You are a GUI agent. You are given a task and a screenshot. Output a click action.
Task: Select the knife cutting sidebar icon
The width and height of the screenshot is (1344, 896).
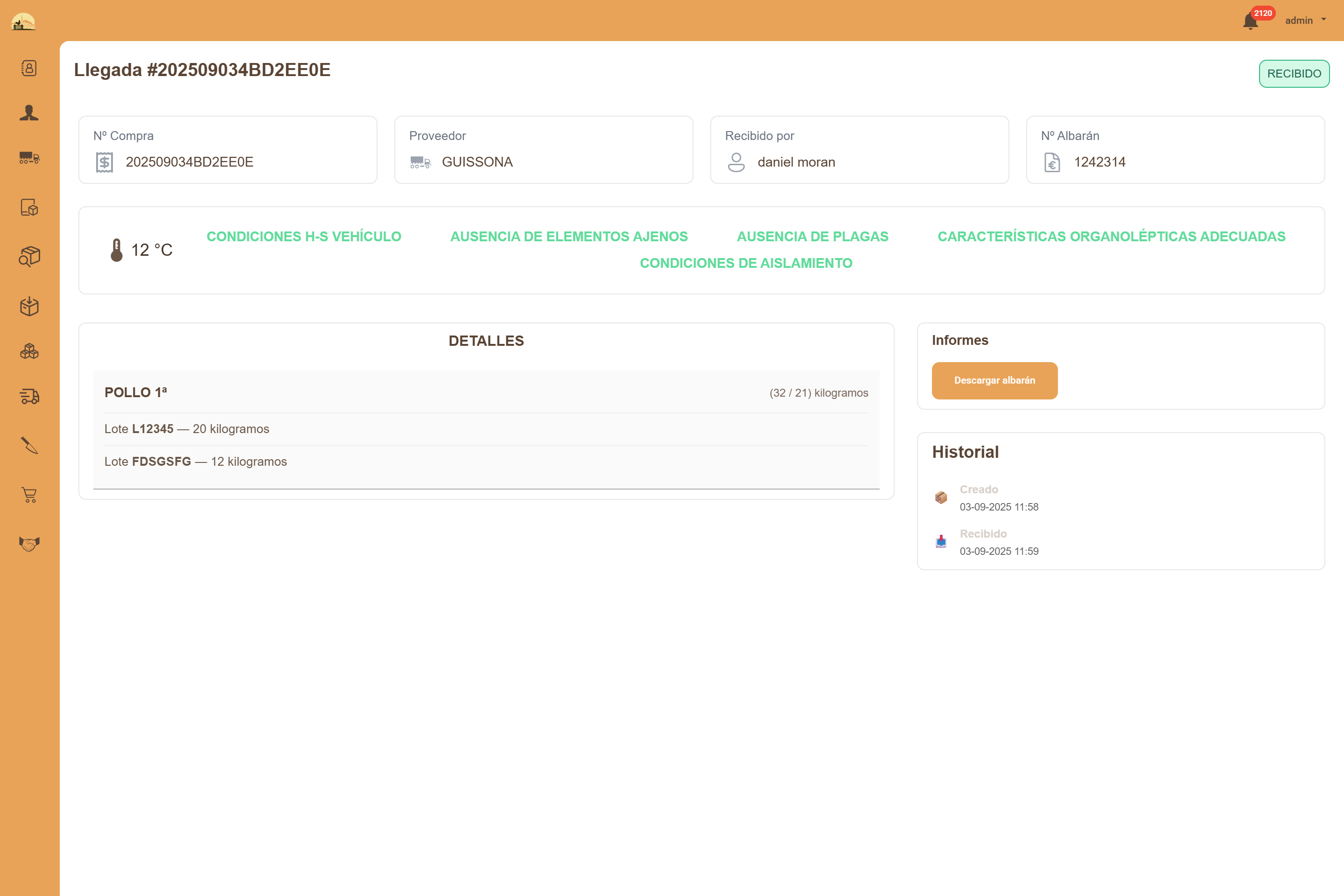29,445
